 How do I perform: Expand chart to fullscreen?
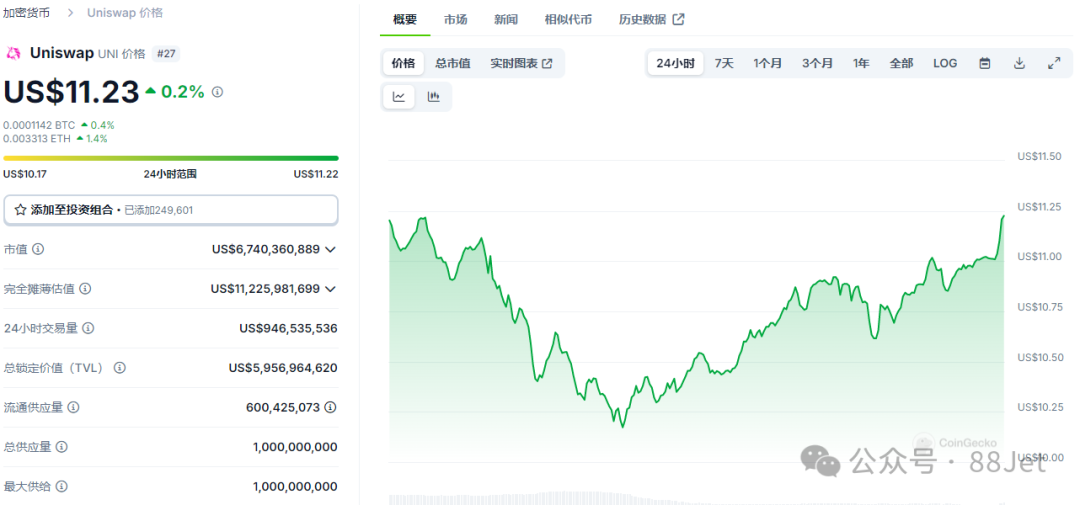(1054, 63)
